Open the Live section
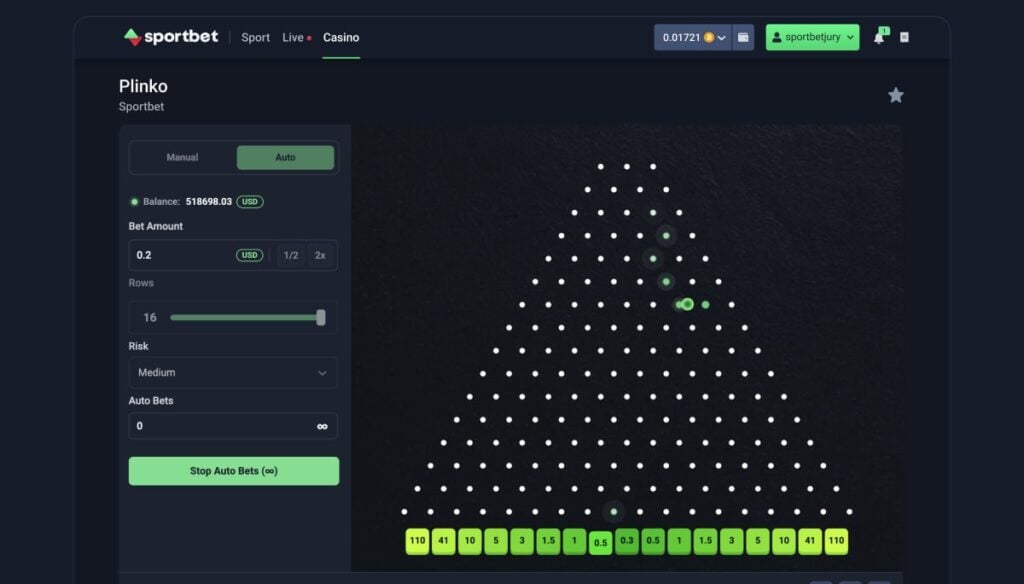 [296, 37]
